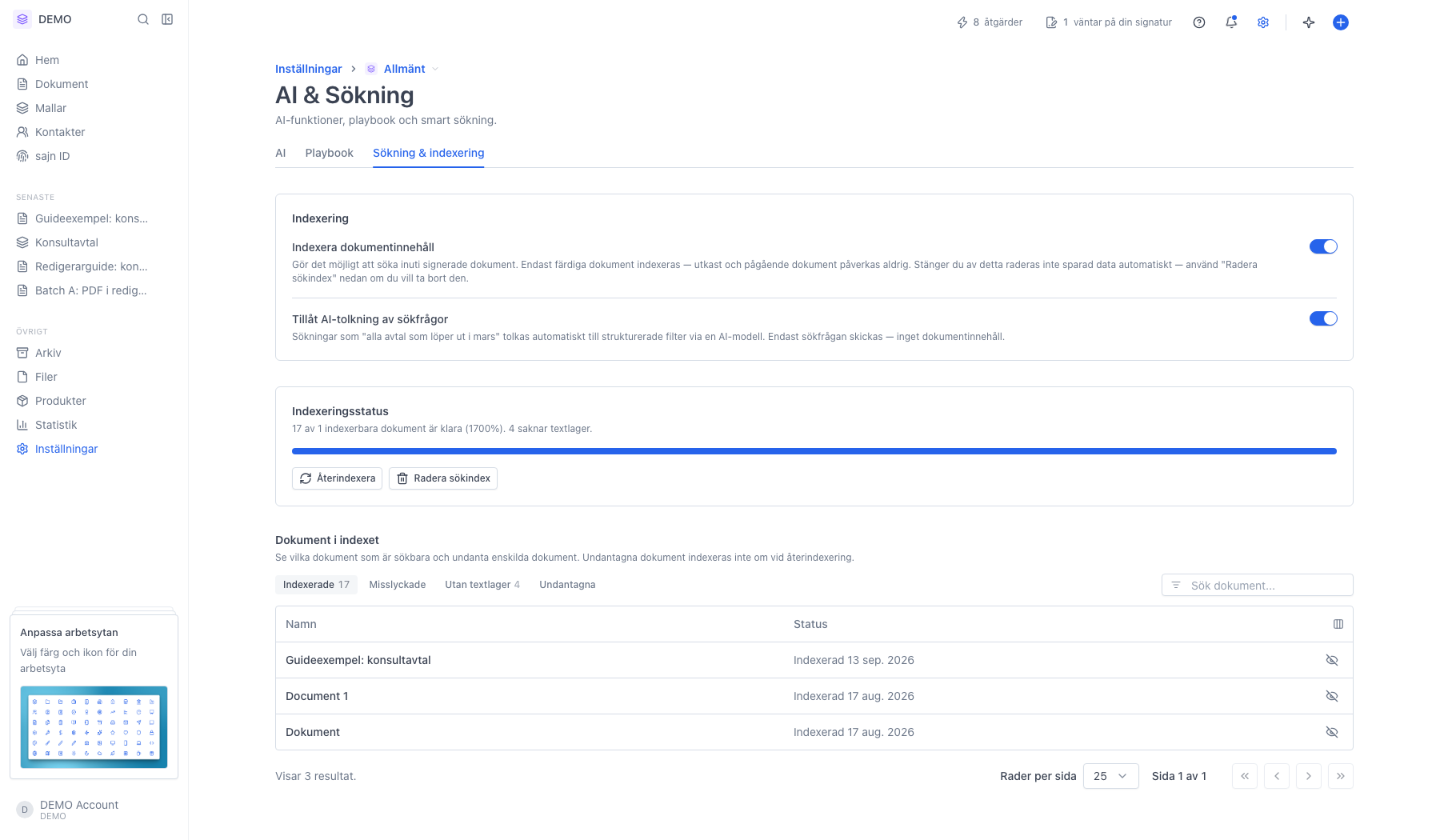
Task: Exclude Document 1 from index
Action: (x=1332, y=696)
